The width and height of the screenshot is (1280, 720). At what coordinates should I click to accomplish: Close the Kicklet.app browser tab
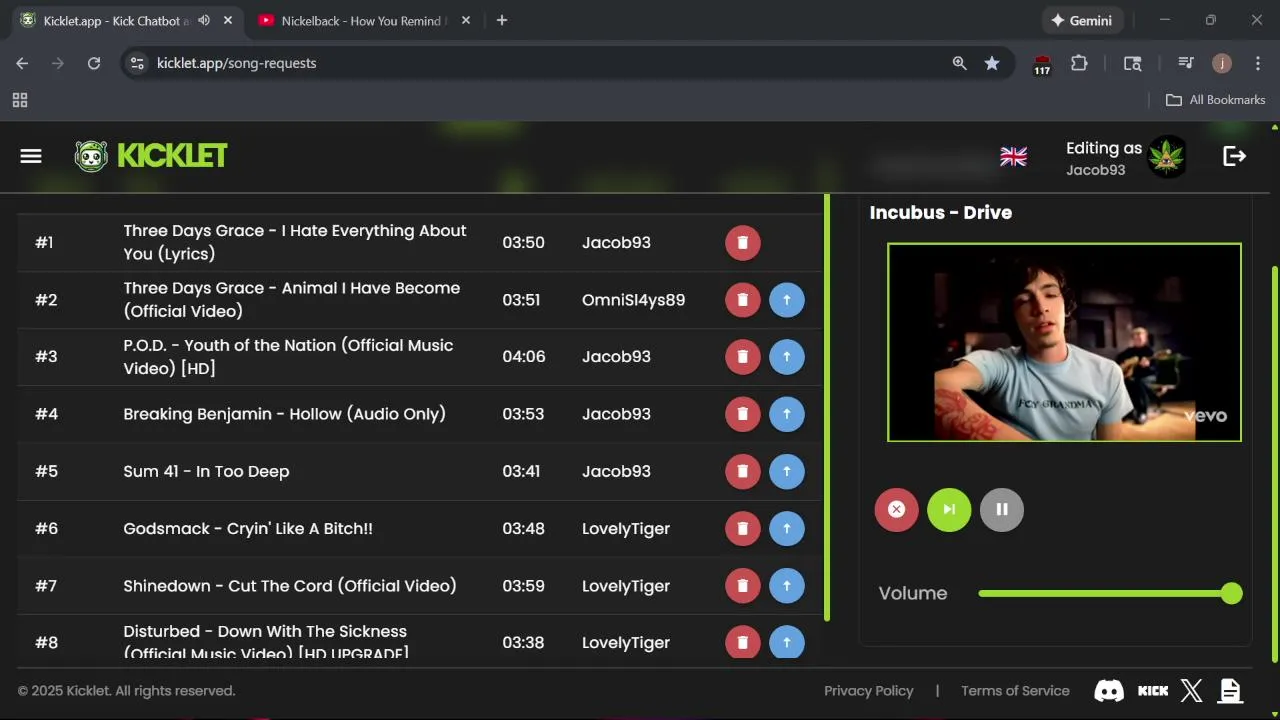229,20
